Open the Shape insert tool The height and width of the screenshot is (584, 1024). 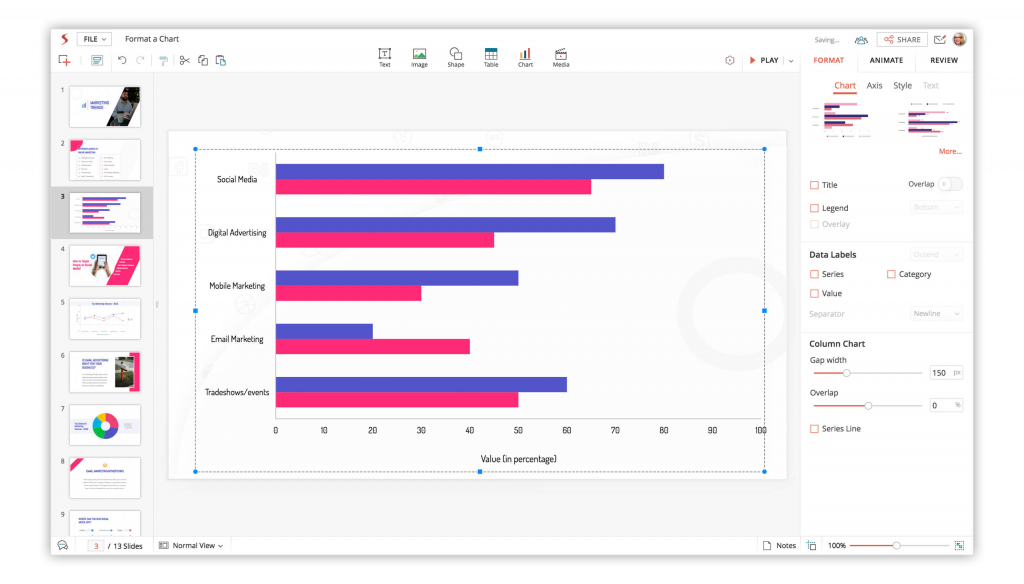coord(455,56)
